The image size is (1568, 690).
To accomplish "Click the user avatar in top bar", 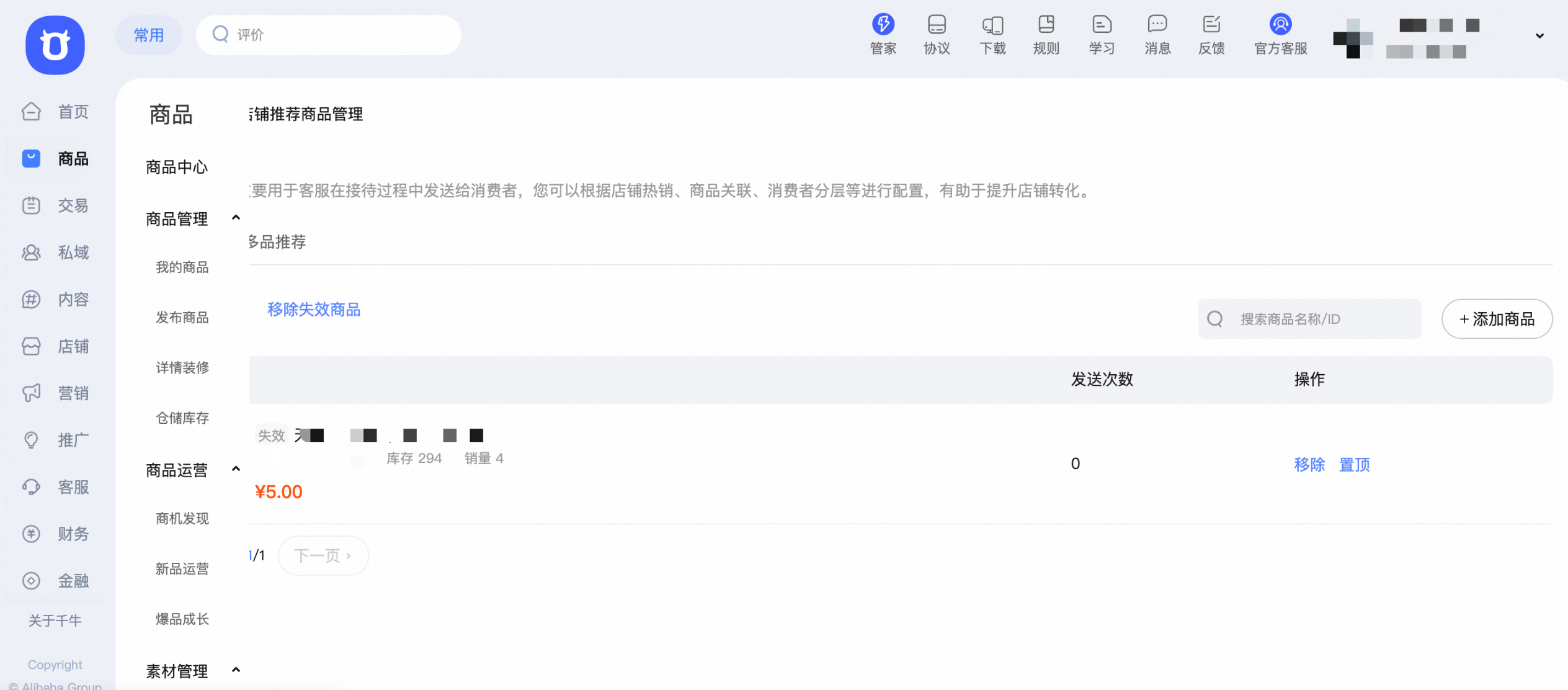I will point(1353,38).
